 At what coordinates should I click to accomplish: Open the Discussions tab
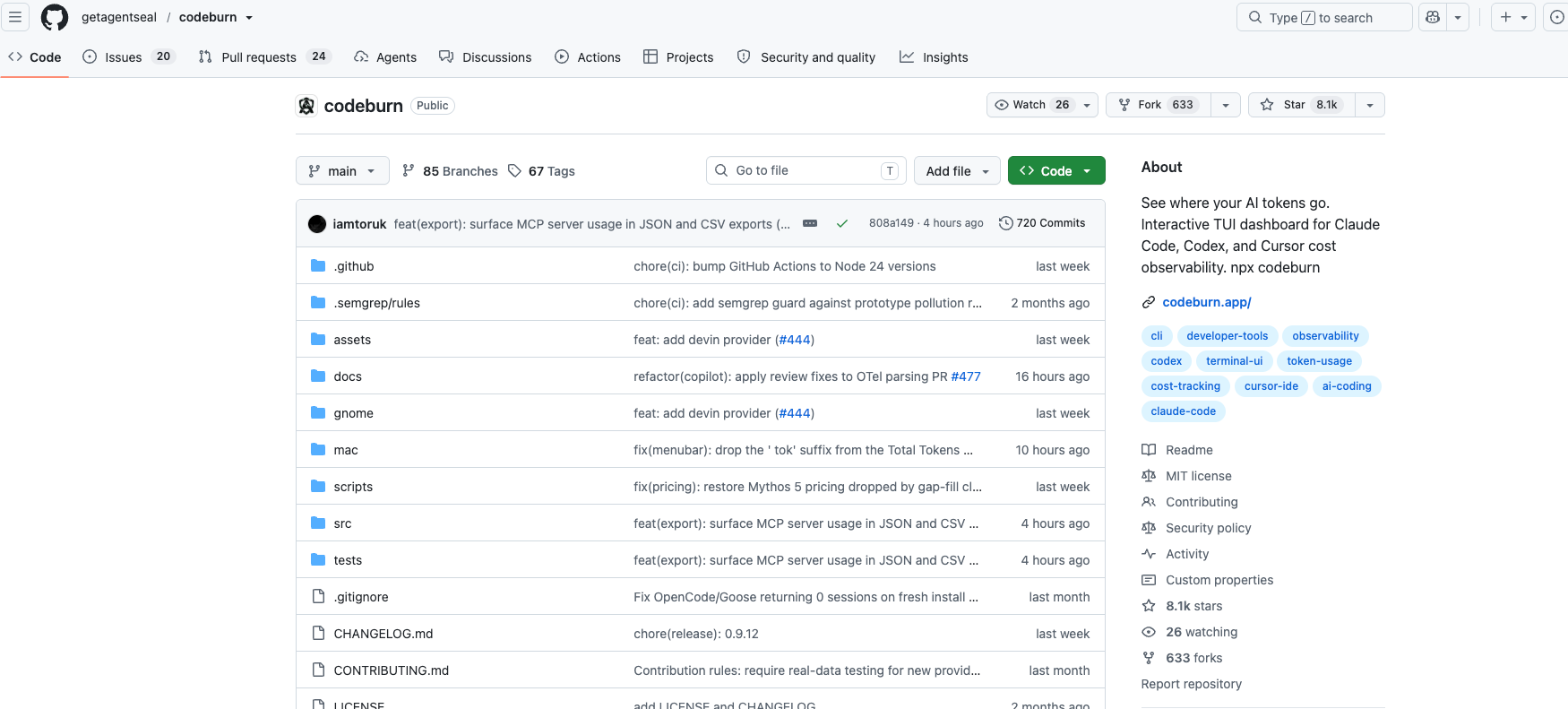pos(486,56)
